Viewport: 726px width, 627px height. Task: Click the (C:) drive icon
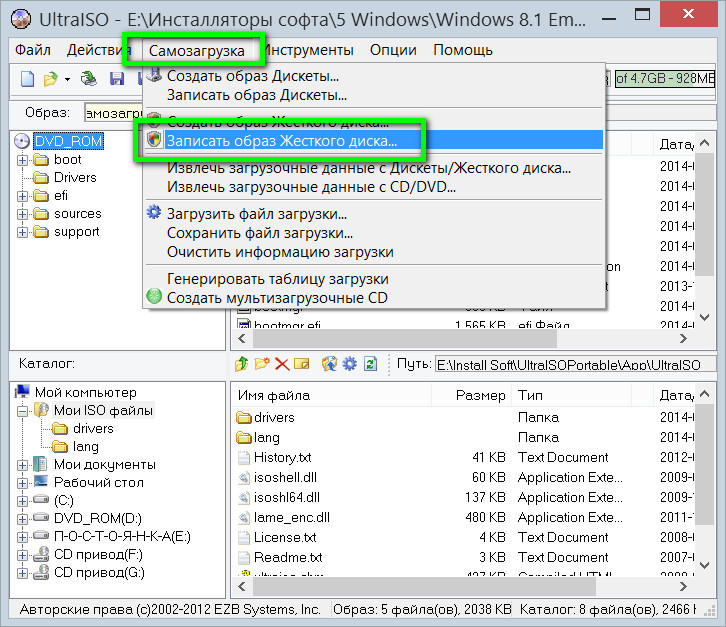point(41,500)
